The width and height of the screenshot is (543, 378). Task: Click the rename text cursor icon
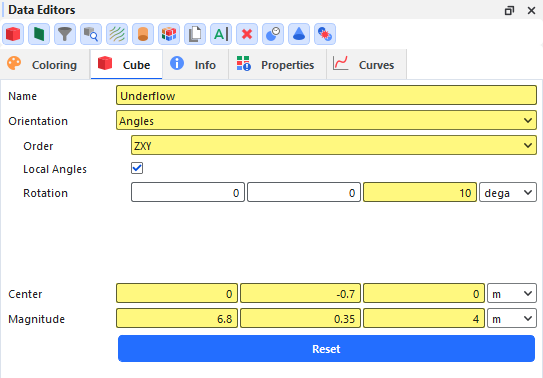(x=221, y=34)
